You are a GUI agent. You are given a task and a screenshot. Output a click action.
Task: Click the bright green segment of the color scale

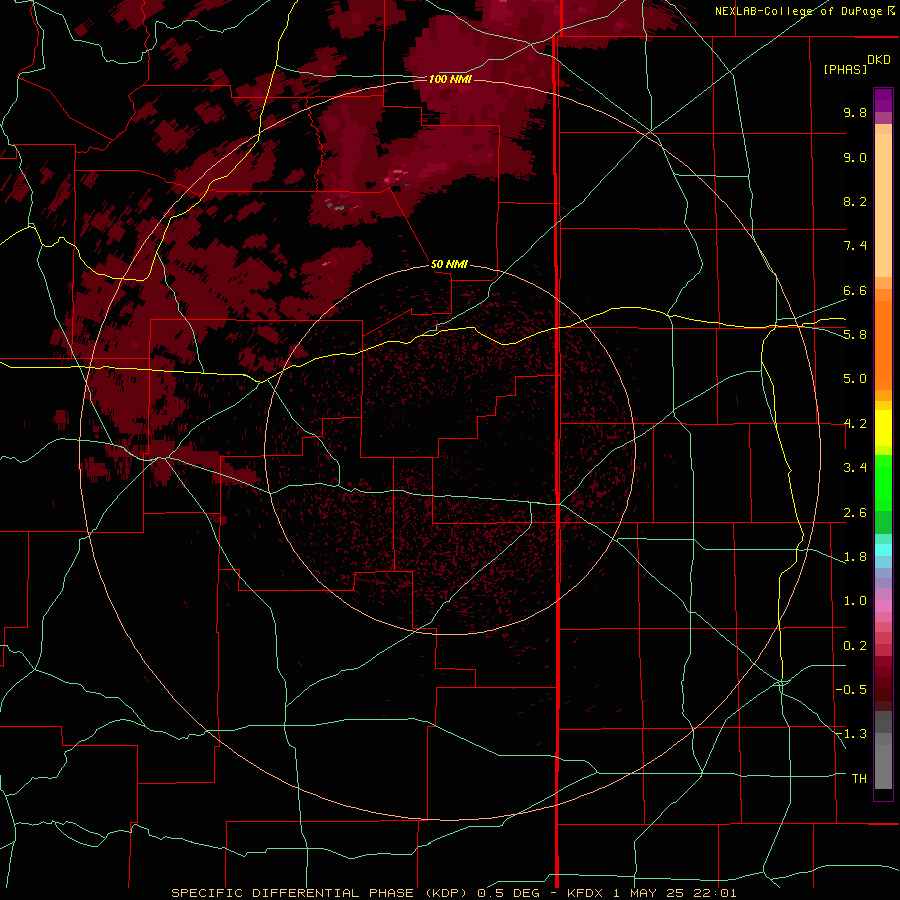[883, 483]
